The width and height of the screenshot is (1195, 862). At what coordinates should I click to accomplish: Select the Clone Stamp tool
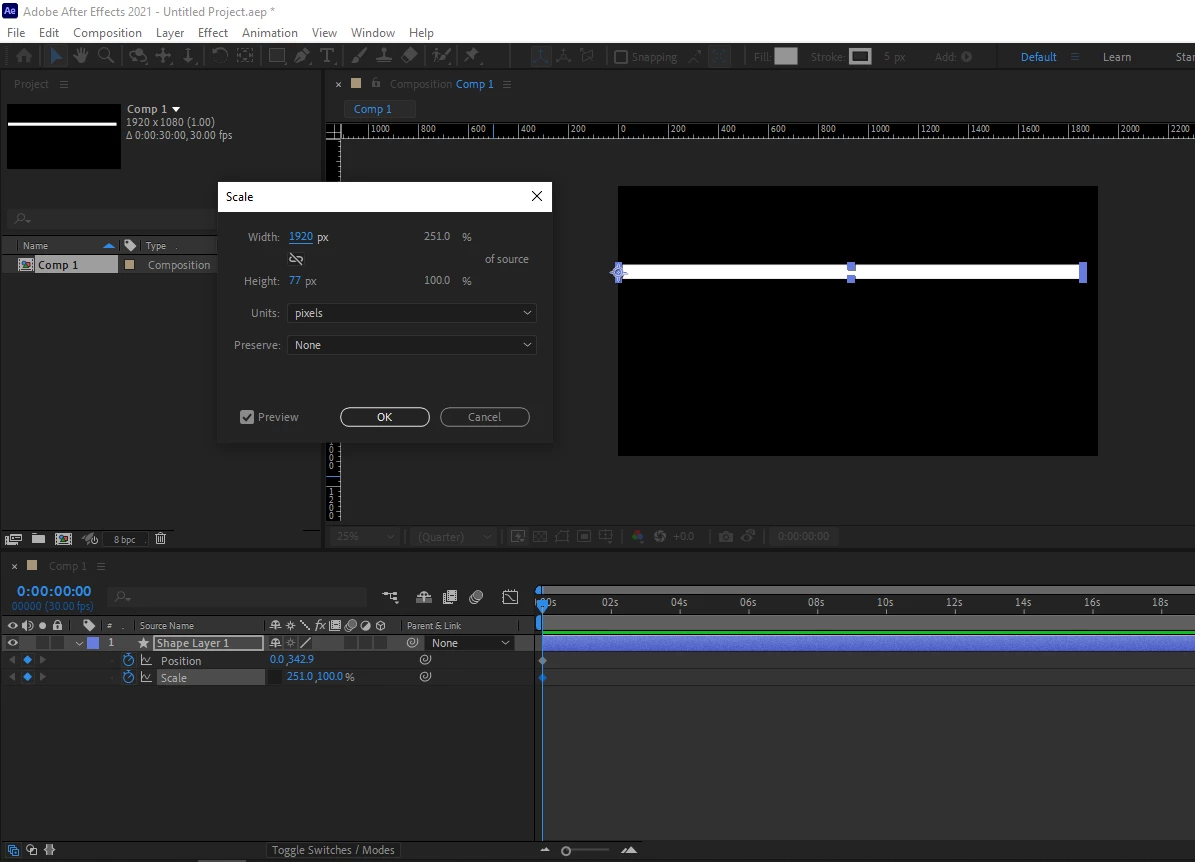point(384,56)
